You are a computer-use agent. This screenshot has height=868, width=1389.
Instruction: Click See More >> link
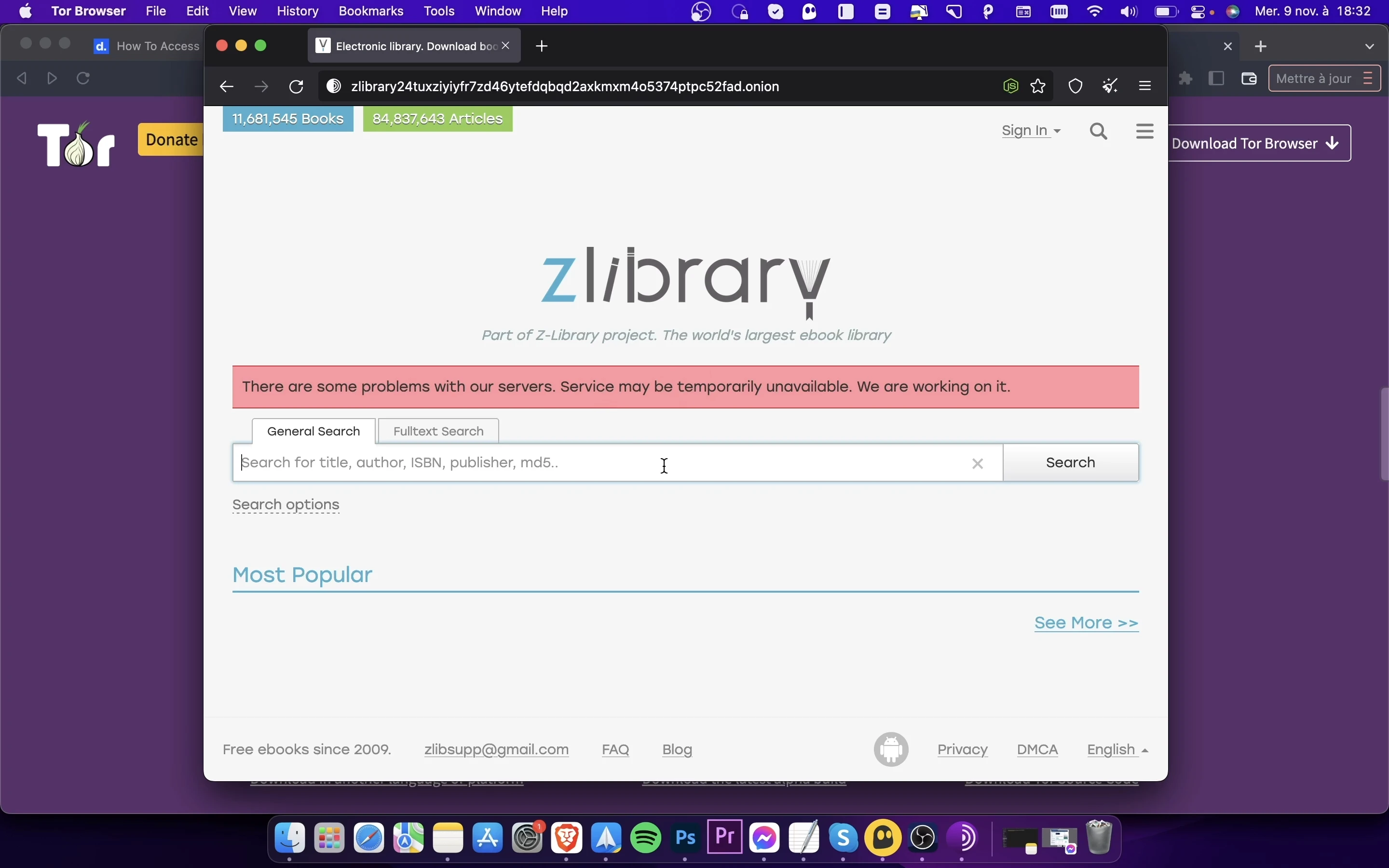pyautogui.click(x=1086, y=624)
